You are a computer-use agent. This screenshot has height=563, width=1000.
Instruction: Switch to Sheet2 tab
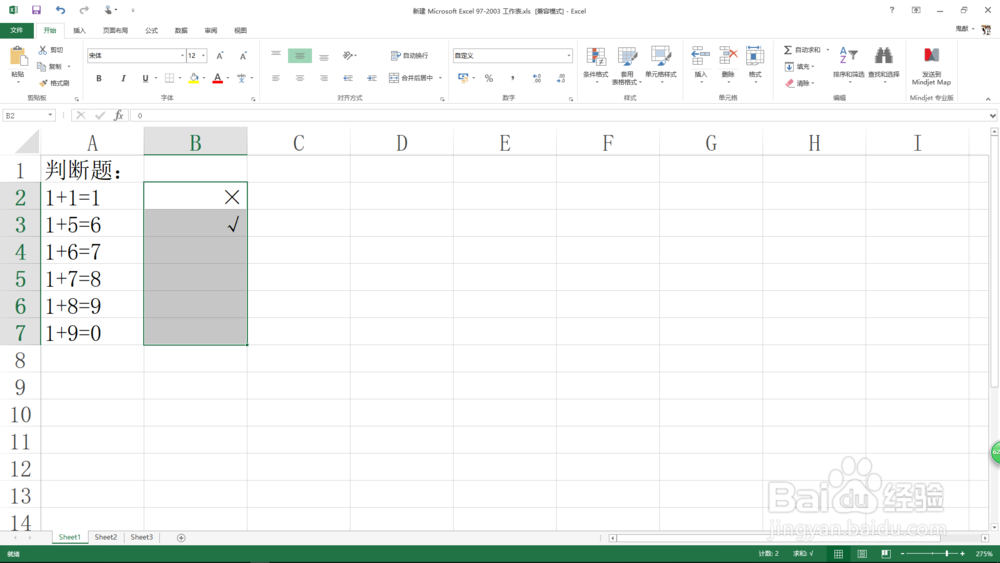tap(106, 537)
